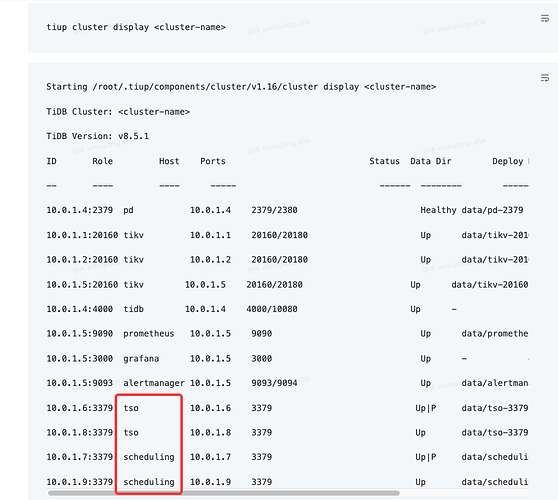The image size is (558, 500).
Task: Click the 'Status' column header
Action: click(x=384, y=161)
